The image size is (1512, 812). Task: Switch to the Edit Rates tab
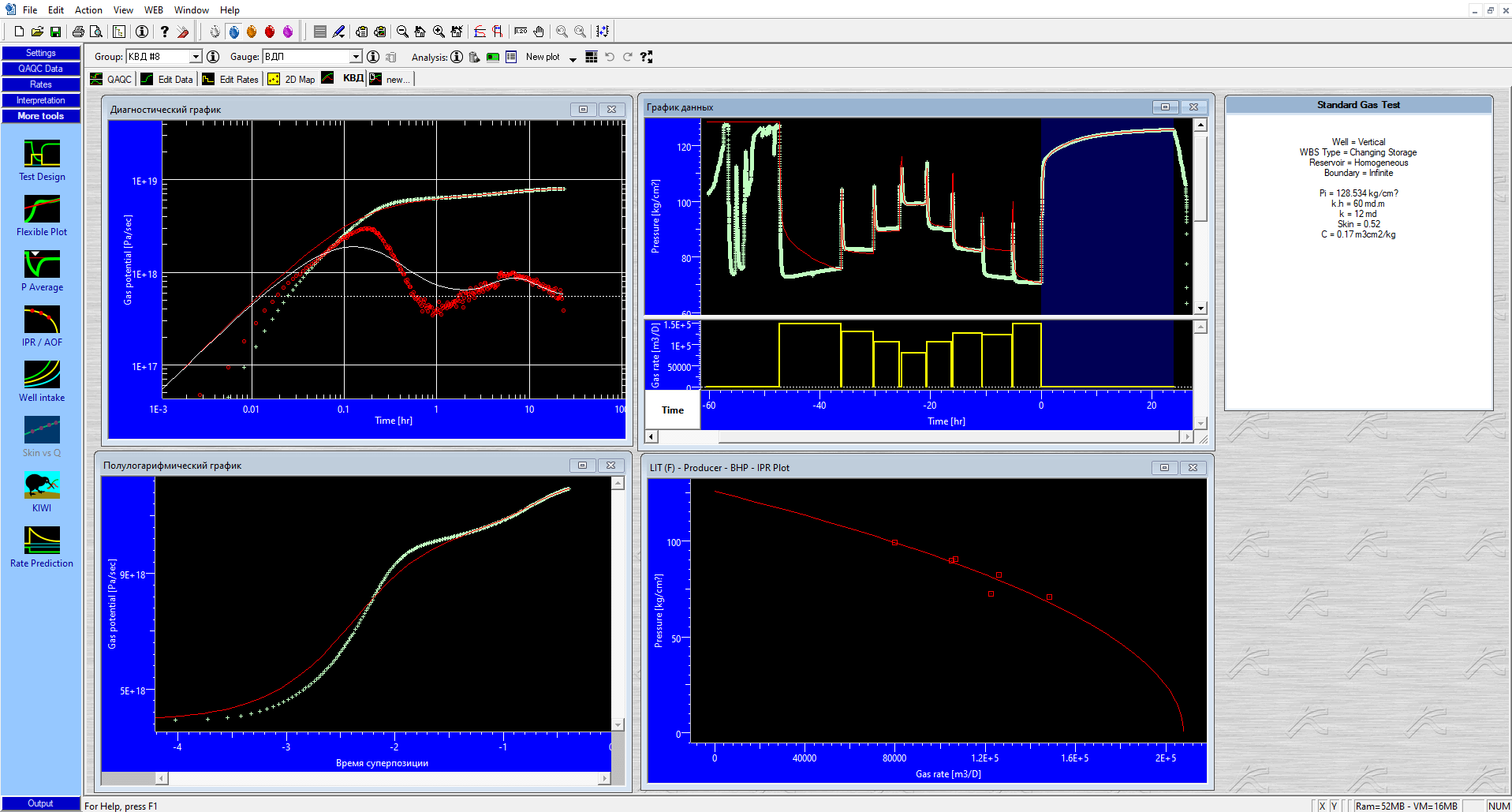230,79
